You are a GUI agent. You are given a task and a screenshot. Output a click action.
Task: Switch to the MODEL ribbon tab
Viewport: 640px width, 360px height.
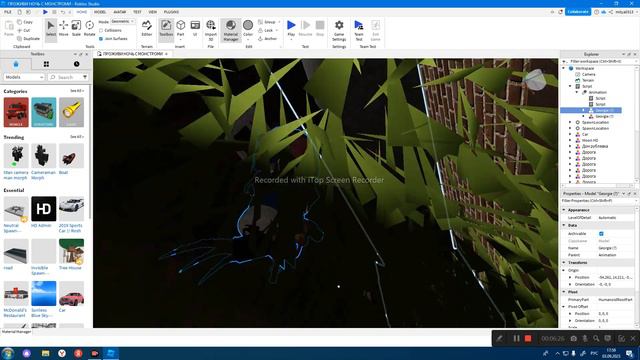point(100,12)
